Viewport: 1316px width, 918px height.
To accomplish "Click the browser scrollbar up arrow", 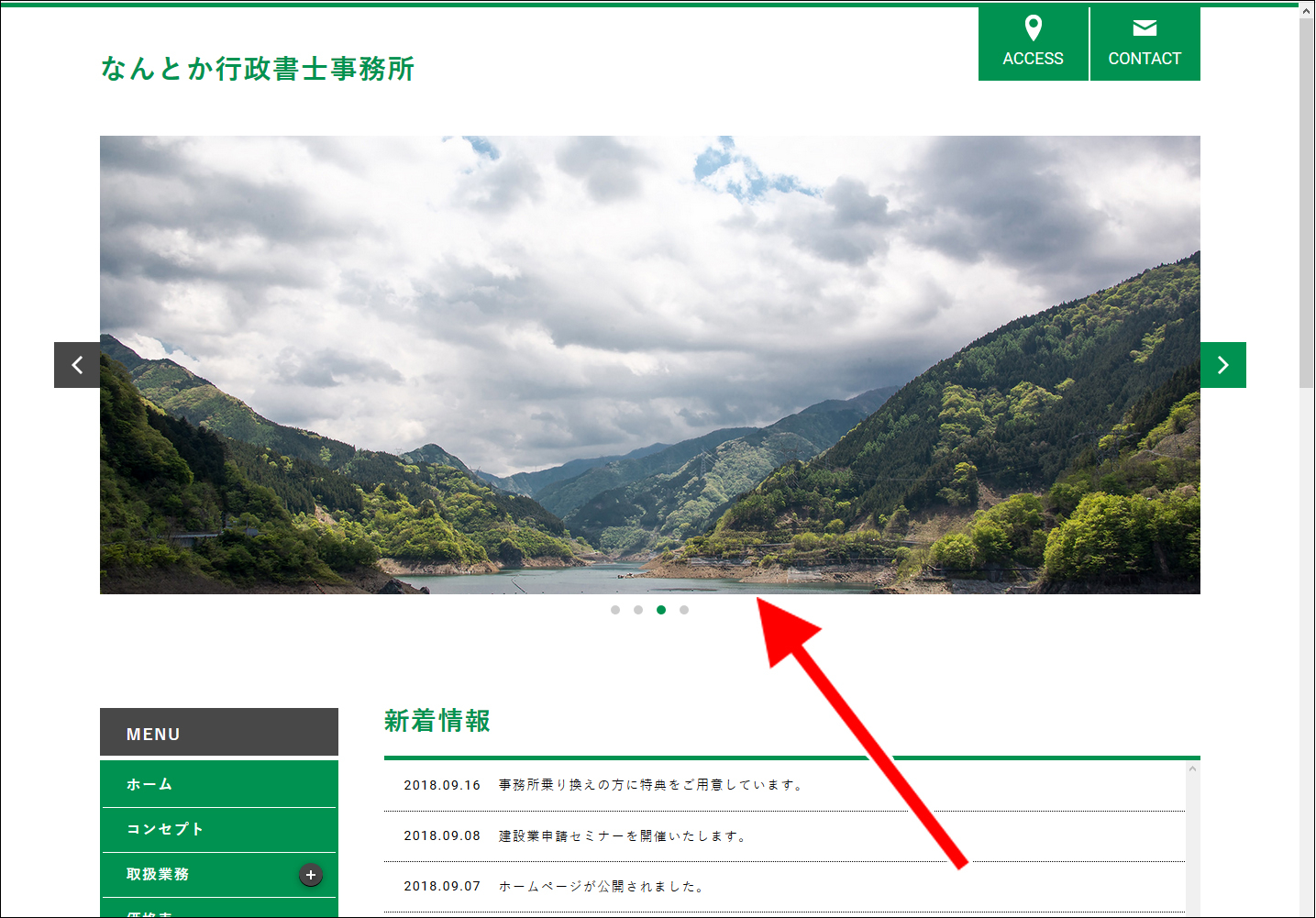I will coord(1307,10).
